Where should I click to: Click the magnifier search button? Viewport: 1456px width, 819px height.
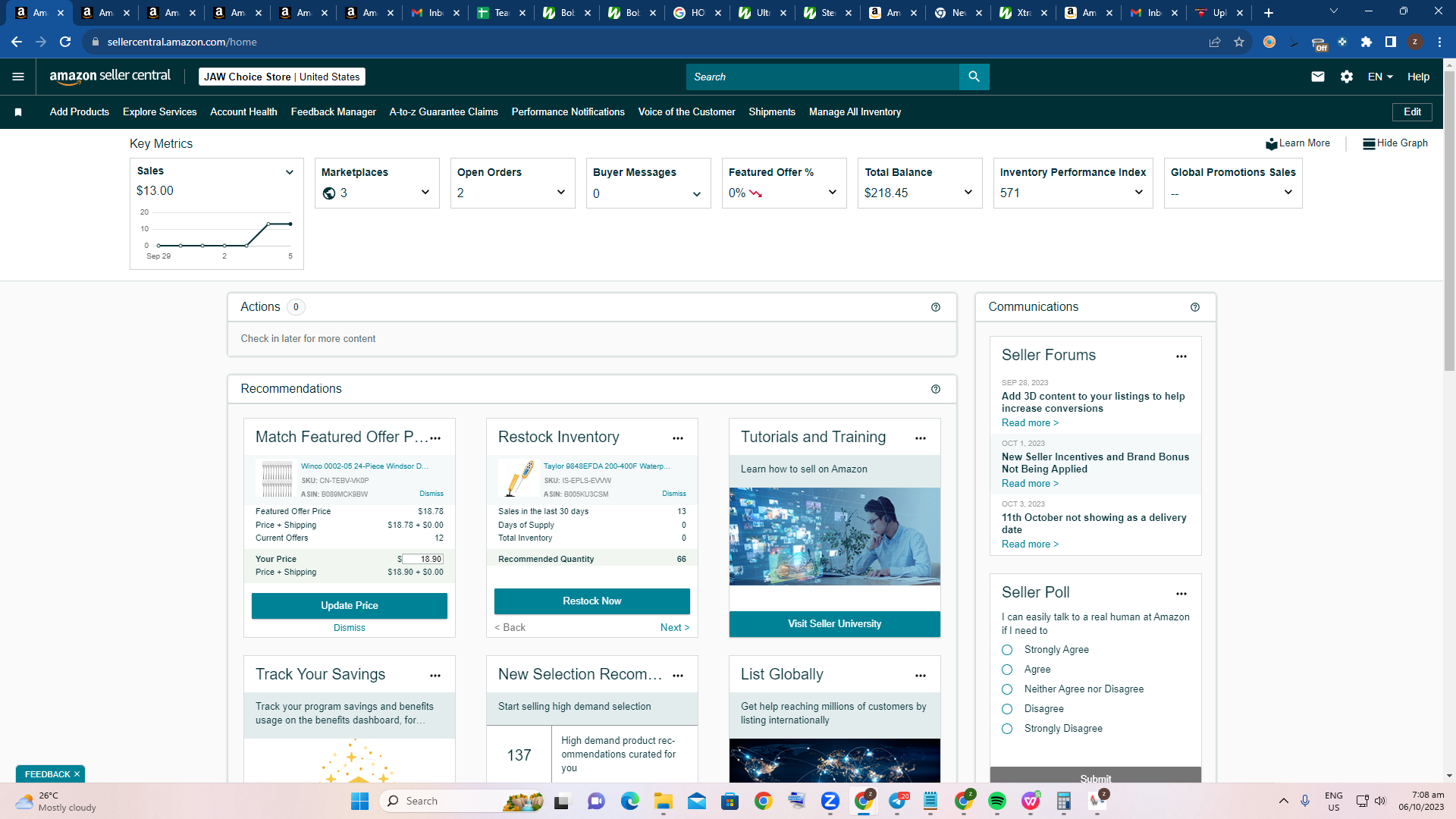(974, 77)
